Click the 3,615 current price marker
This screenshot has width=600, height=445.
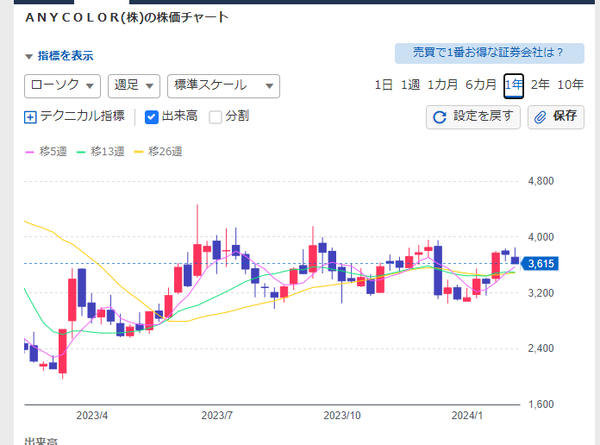540,264
